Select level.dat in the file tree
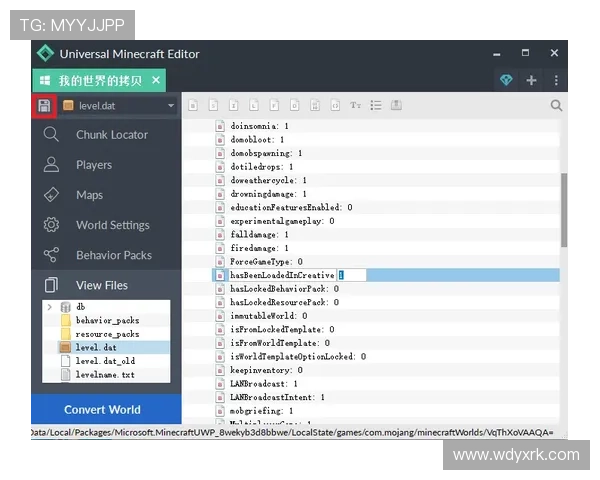Viewport: 600px width, 480px height. (x=96, y=347)
